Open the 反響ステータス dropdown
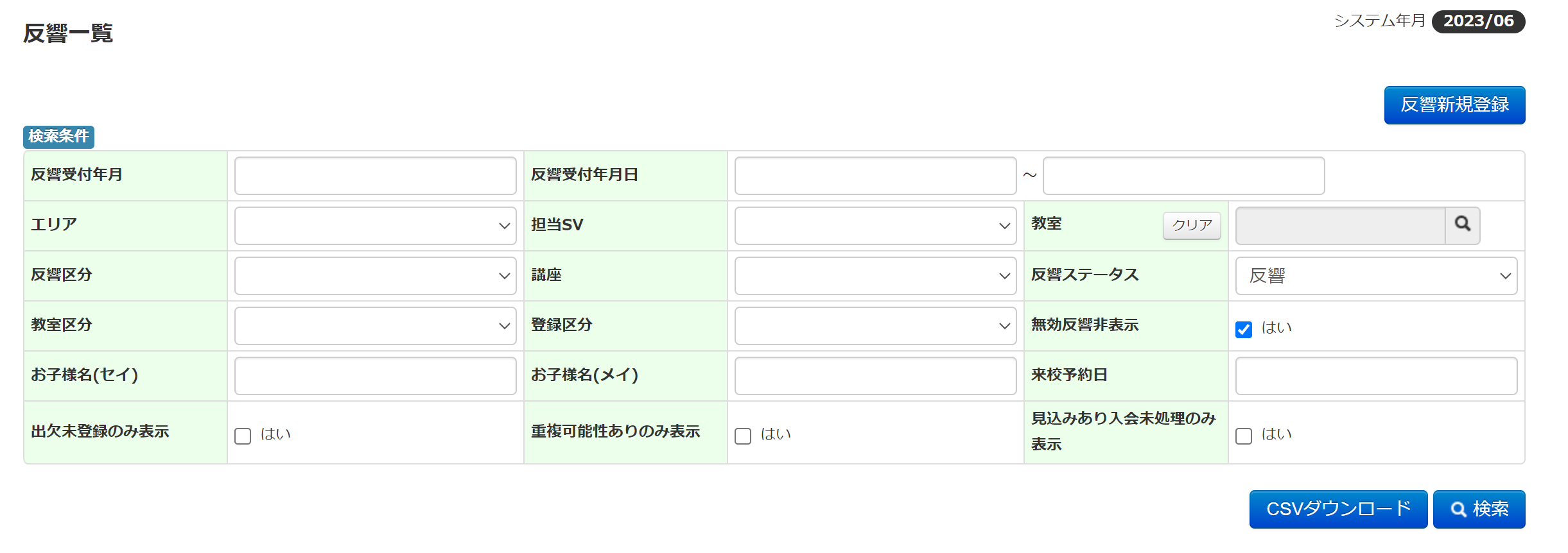The height and width of the screenshot is (553, 1568). (x=1375, y=275)
